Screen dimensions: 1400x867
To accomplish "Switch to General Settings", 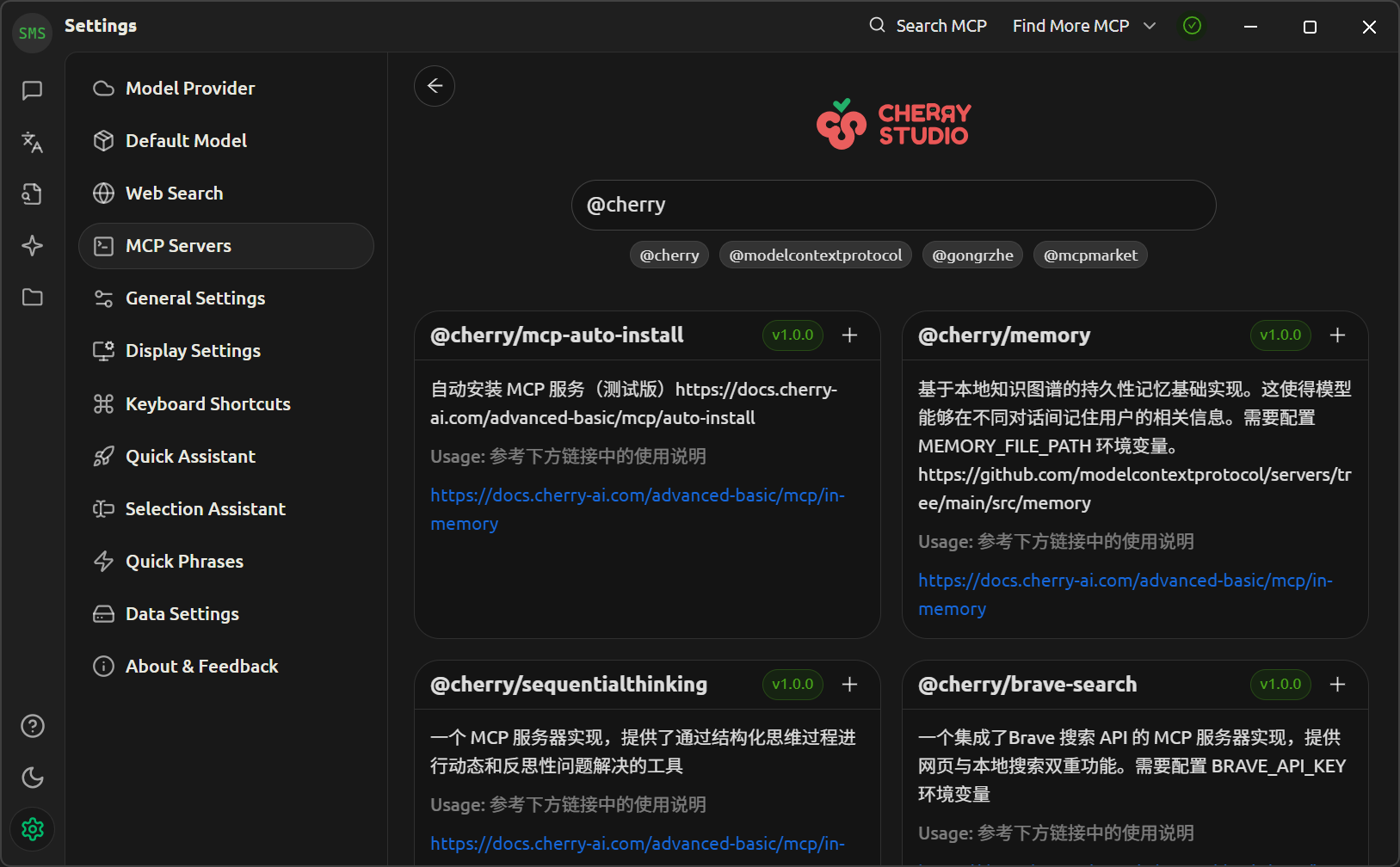I will coord(194,298).
